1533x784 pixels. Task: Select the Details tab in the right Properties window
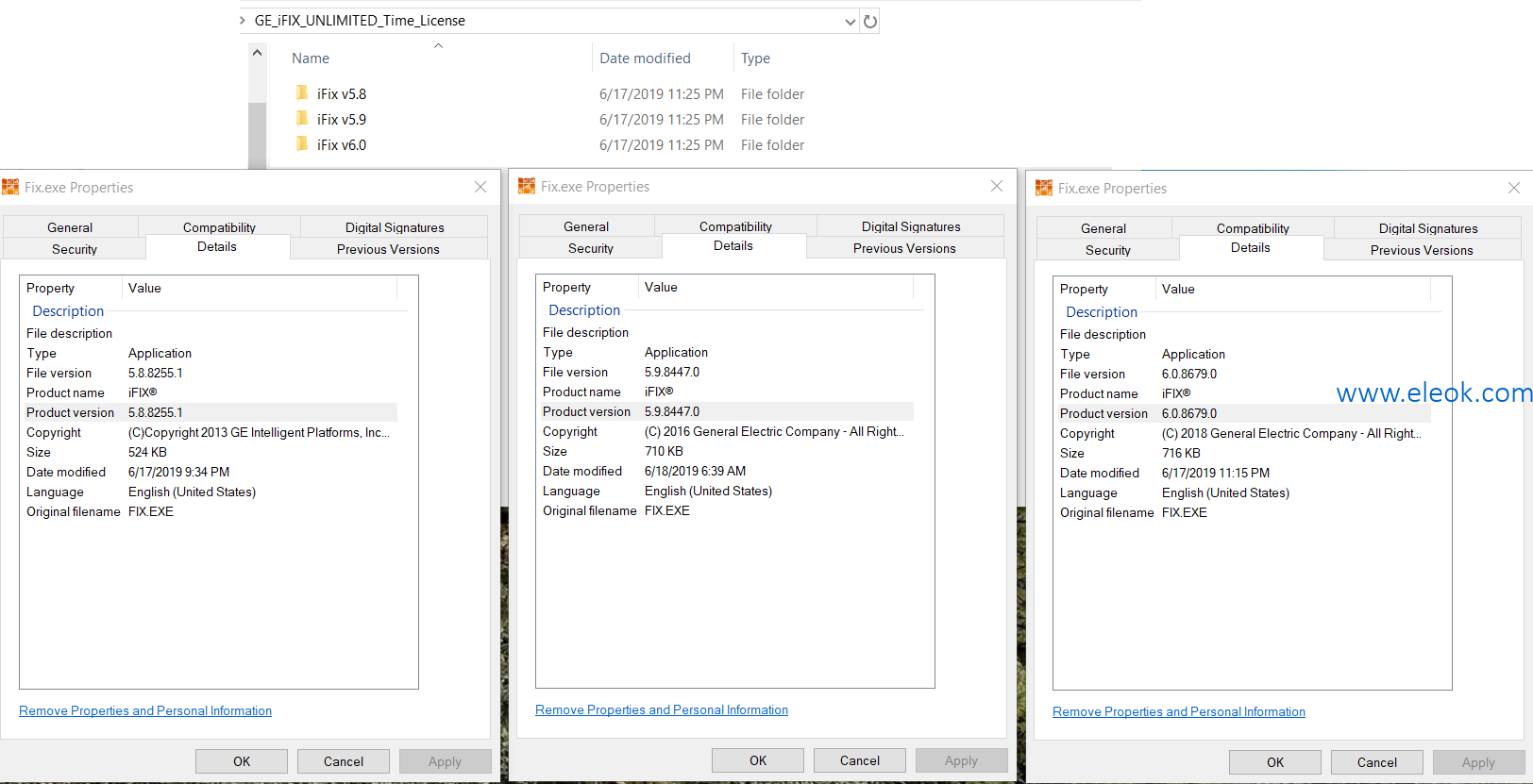[x=1251, y=247]
